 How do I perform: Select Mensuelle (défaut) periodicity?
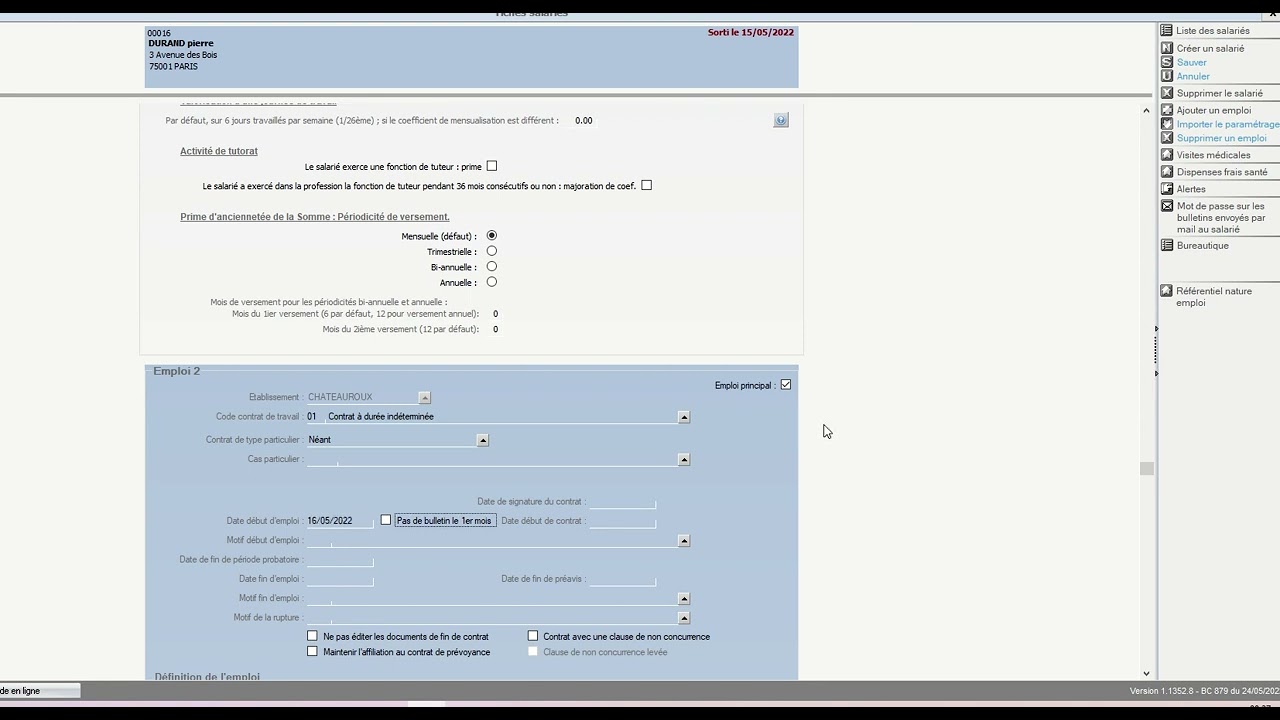click(x=491, y=236)
